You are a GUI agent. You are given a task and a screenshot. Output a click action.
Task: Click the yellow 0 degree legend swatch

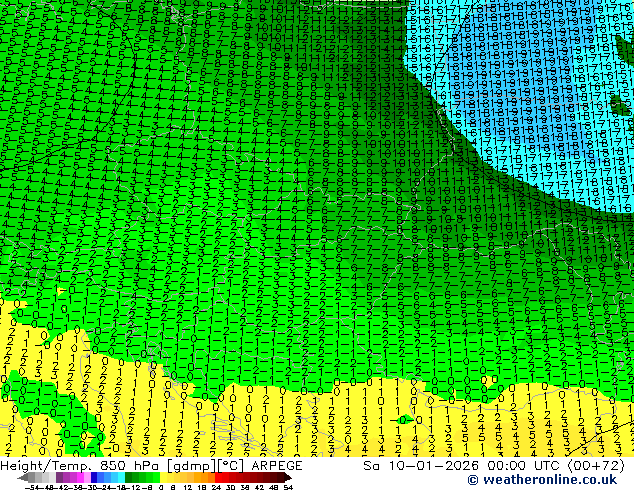pyautogui.click(x=163, y=477)
